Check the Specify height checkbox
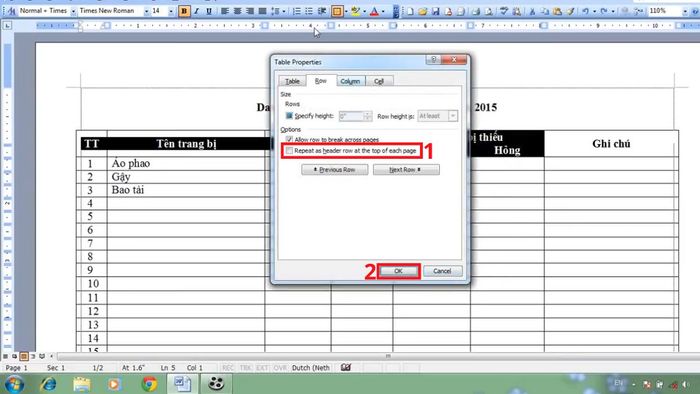The image size is (700, 394). pos(289,116)
